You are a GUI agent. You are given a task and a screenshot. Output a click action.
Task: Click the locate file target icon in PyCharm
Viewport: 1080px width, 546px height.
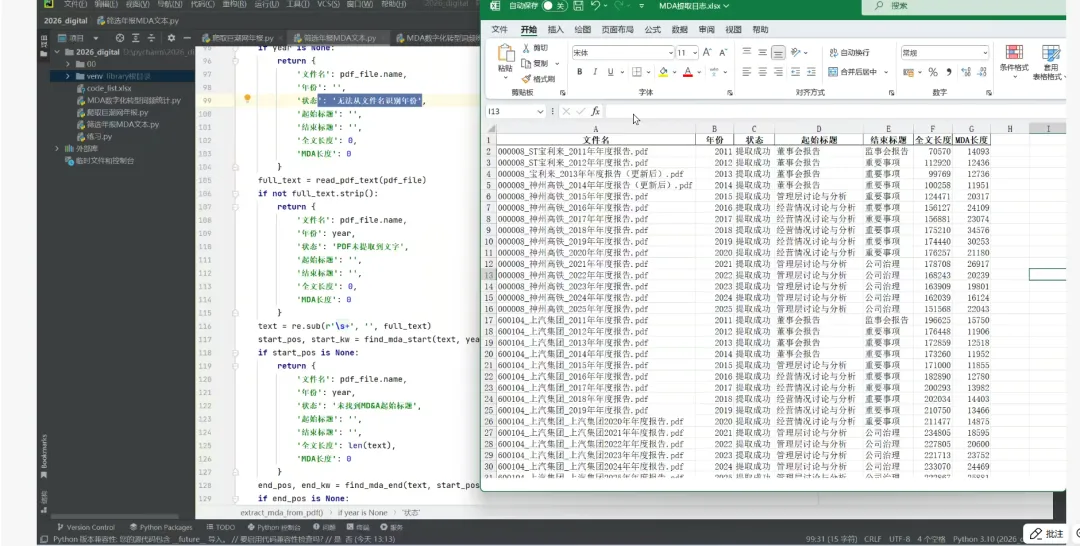[120, 38]
